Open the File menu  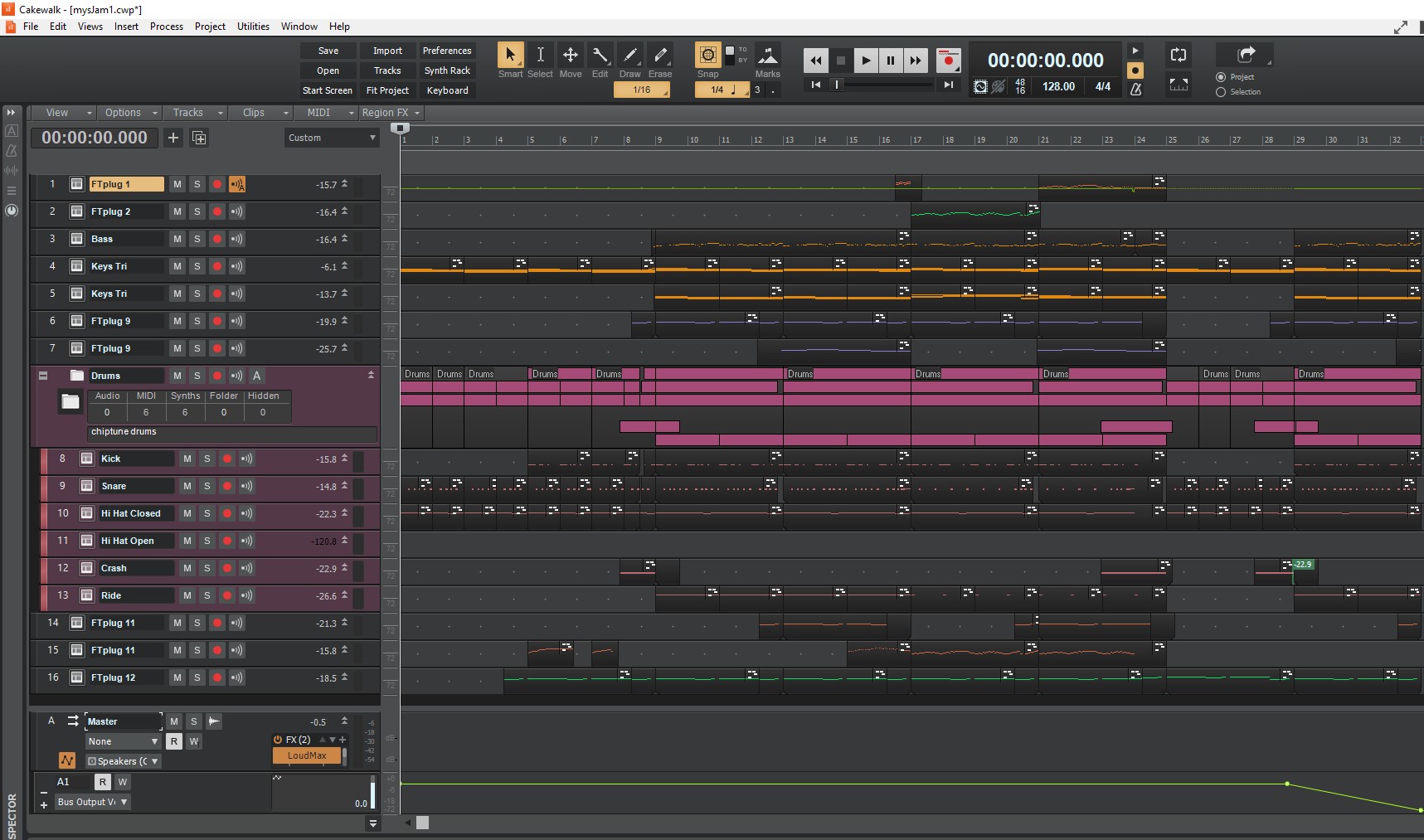coord(31,27)
